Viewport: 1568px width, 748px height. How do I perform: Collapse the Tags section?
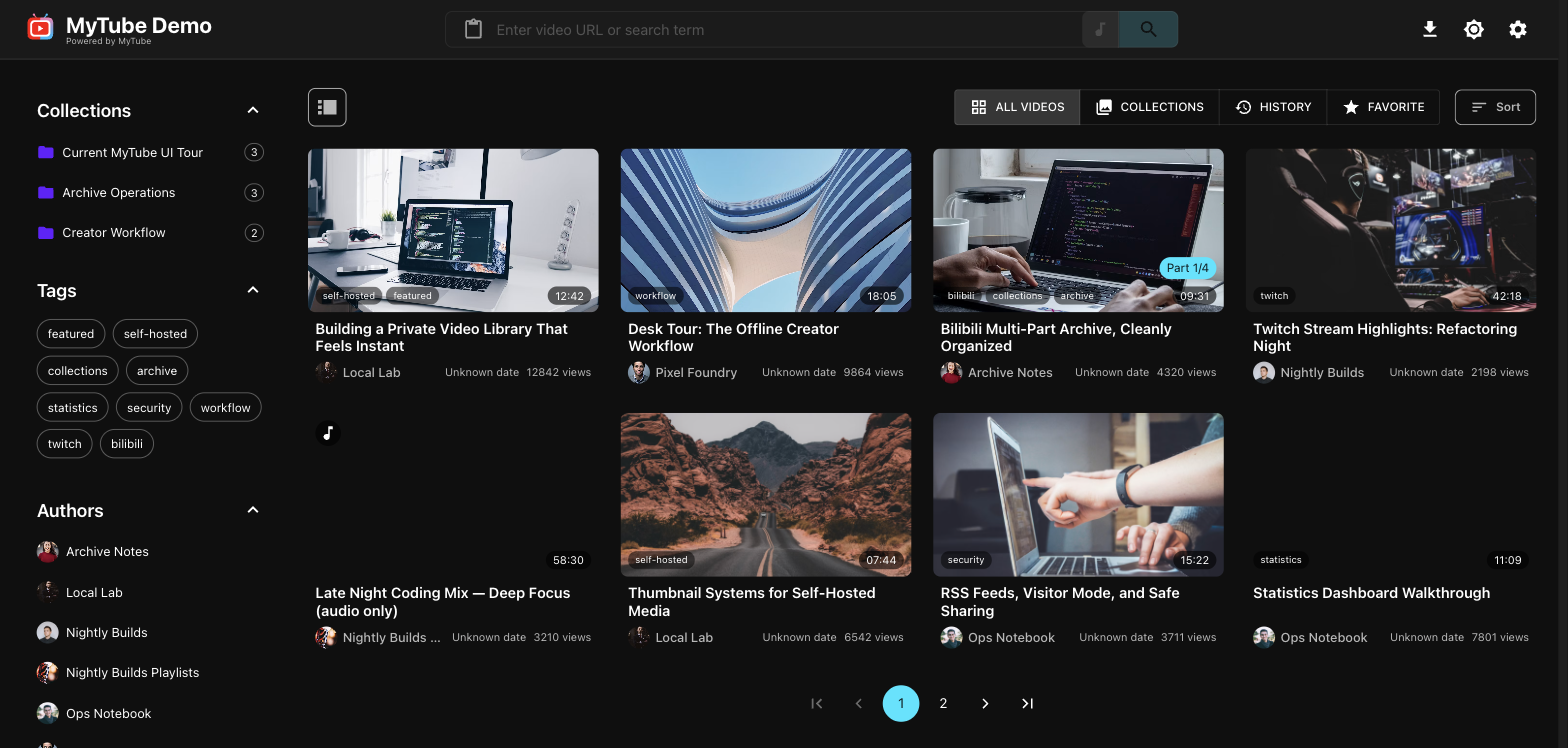(x=253, y=290)
